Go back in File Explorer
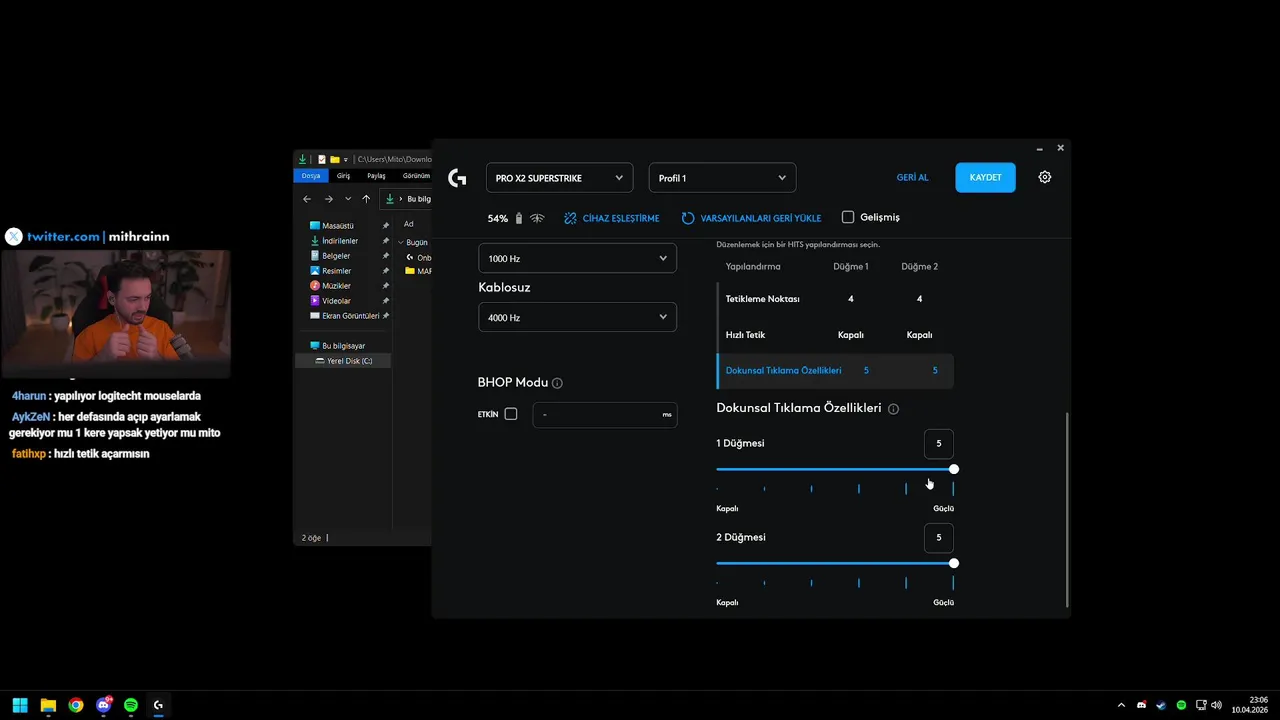Screen dimensions: 1280x720 click(x=307, y=199)
